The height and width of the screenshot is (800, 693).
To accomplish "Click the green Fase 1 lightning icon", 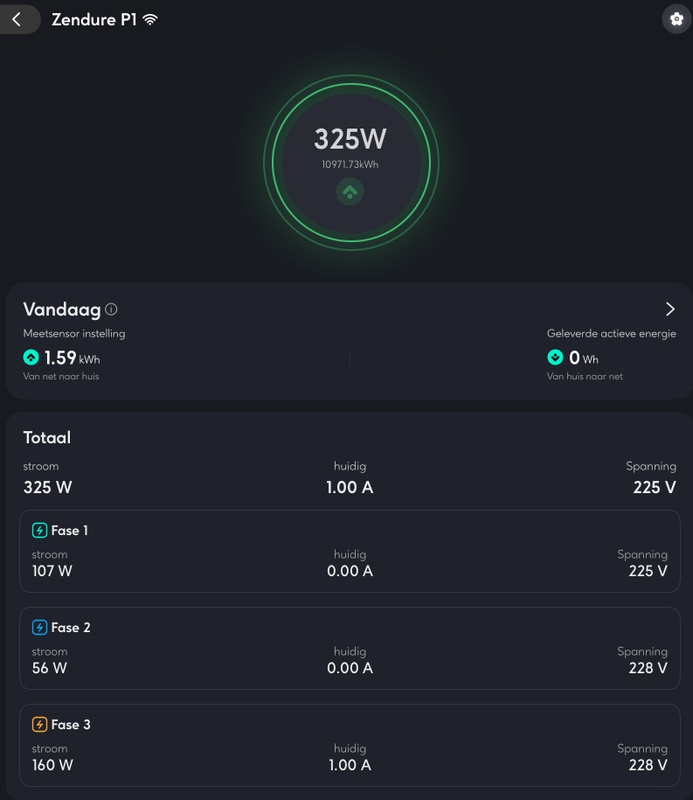I will [39, 530].
